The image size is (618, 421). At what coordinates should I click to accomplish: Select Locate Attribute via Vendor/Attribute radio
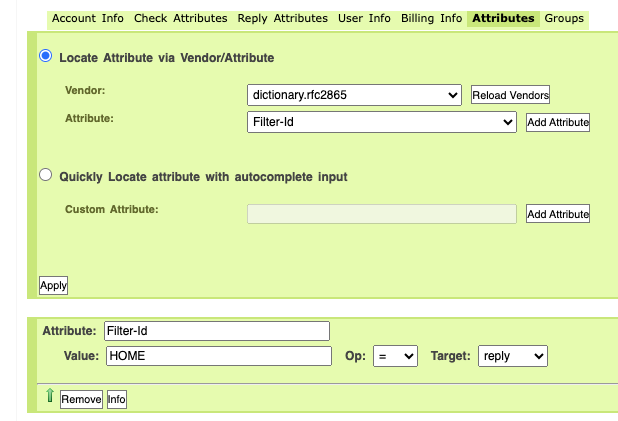coord(45,57)
